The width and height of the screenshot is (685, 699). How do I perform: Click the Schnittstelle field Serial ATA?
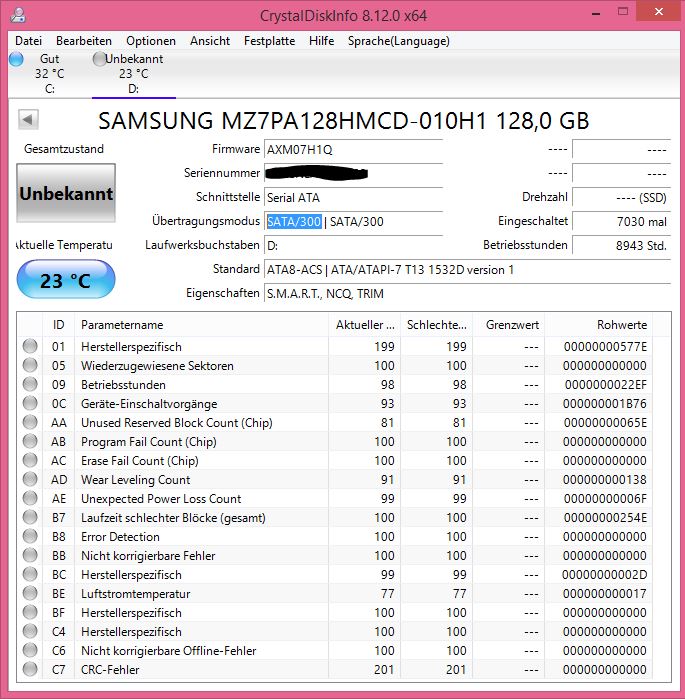[x=353, y=197]
